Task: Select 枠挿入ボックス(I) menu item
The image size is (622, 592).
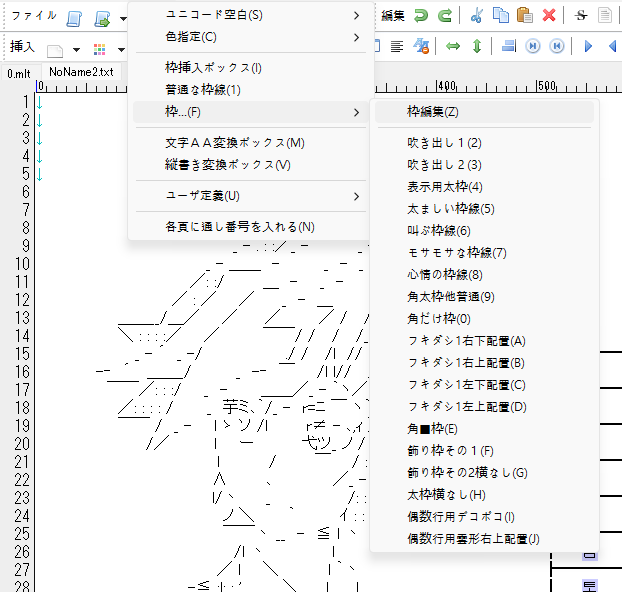Action: [x=250, y=68]
